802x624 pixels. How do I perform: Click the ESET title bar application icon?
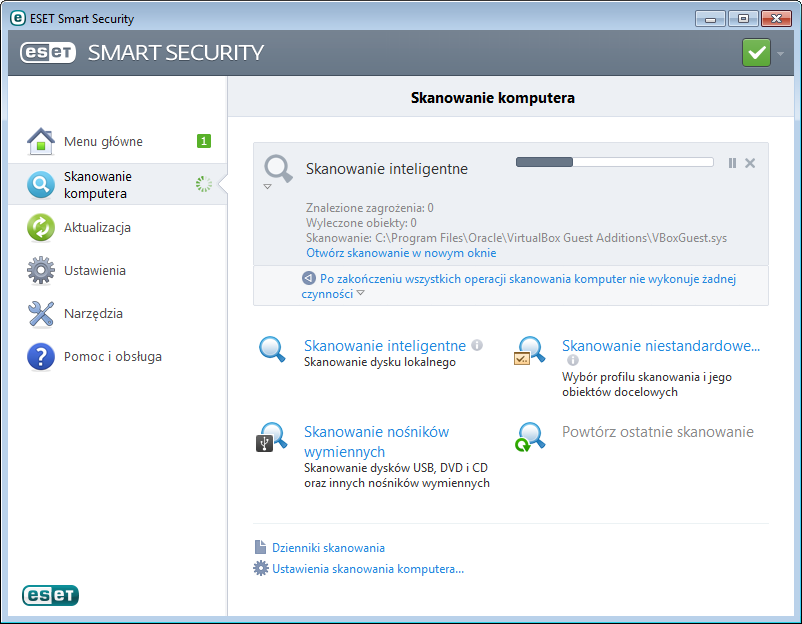click(18, 18)
